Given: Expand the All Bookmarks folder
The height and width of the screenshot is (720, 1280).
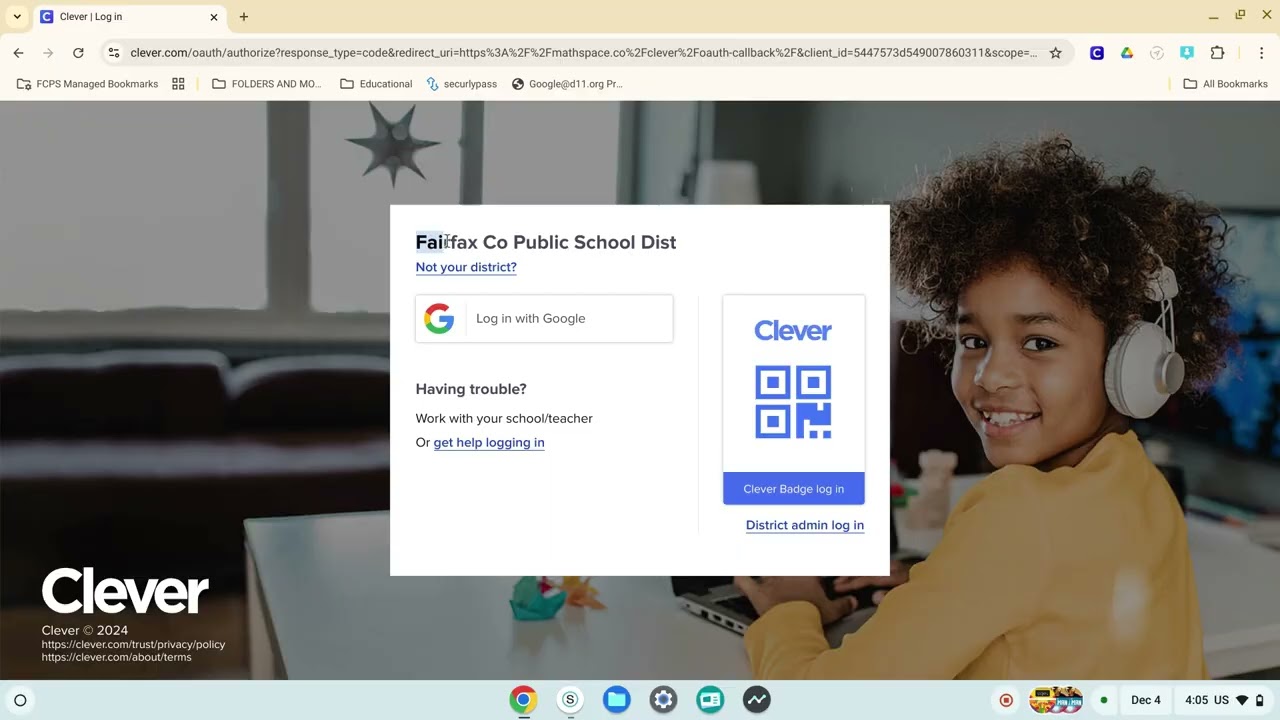Looking at the screenshot, I should point(1225,84).
